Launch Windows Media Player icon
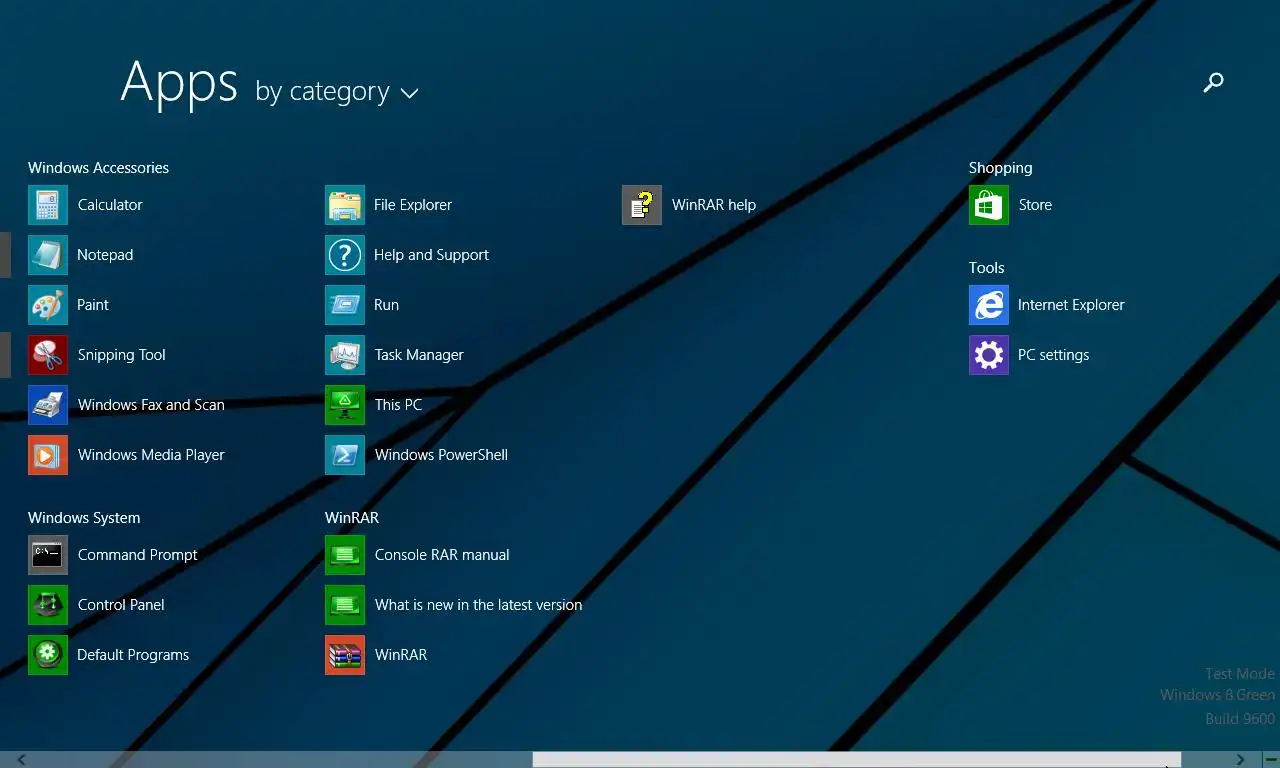Screen dimensions: 1280x768 point(48,455)
